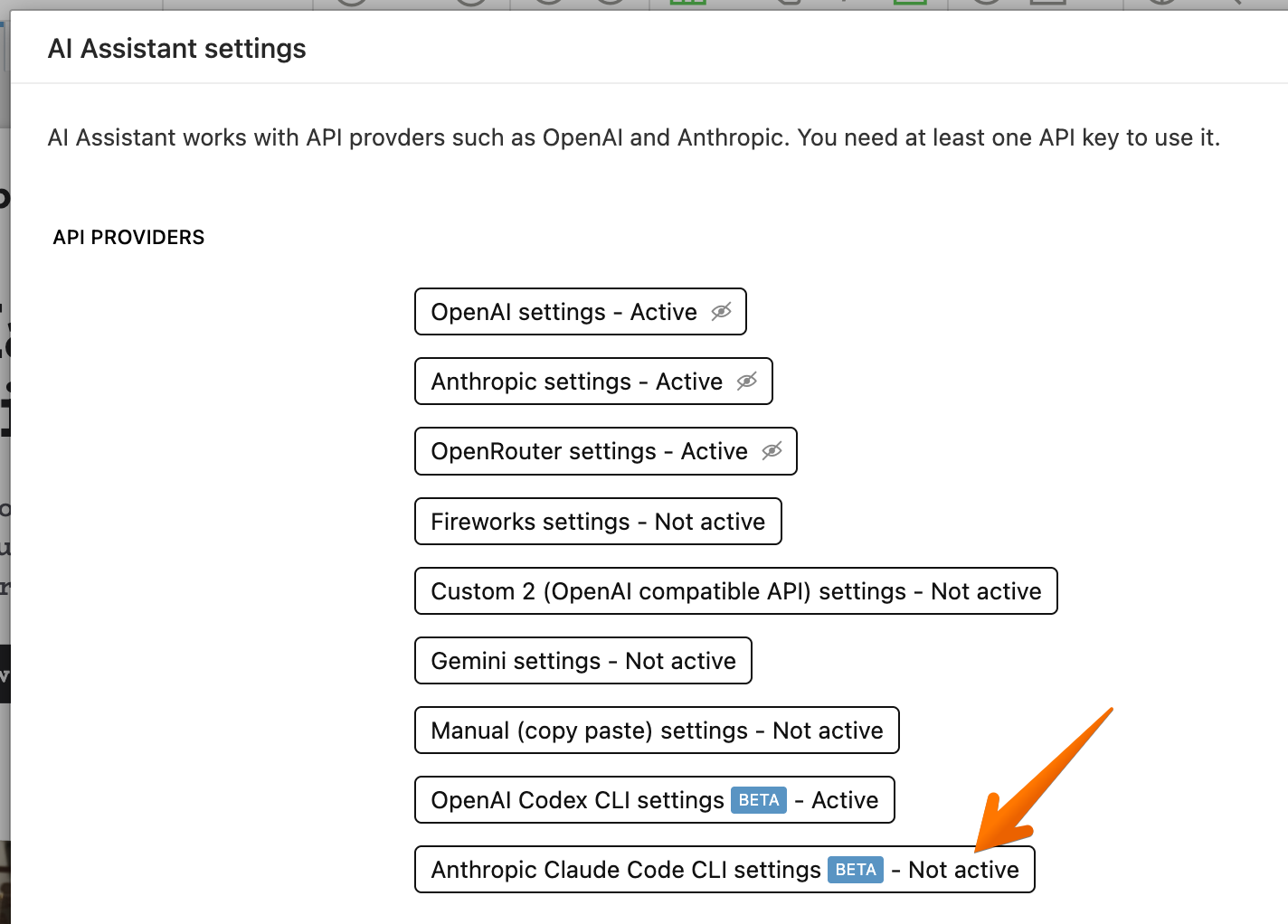The width and height of the screenshot is (1288, 924).
Task: Click 'Not active' label on Claude Code CLI
Action: click(x=963, y=870)
